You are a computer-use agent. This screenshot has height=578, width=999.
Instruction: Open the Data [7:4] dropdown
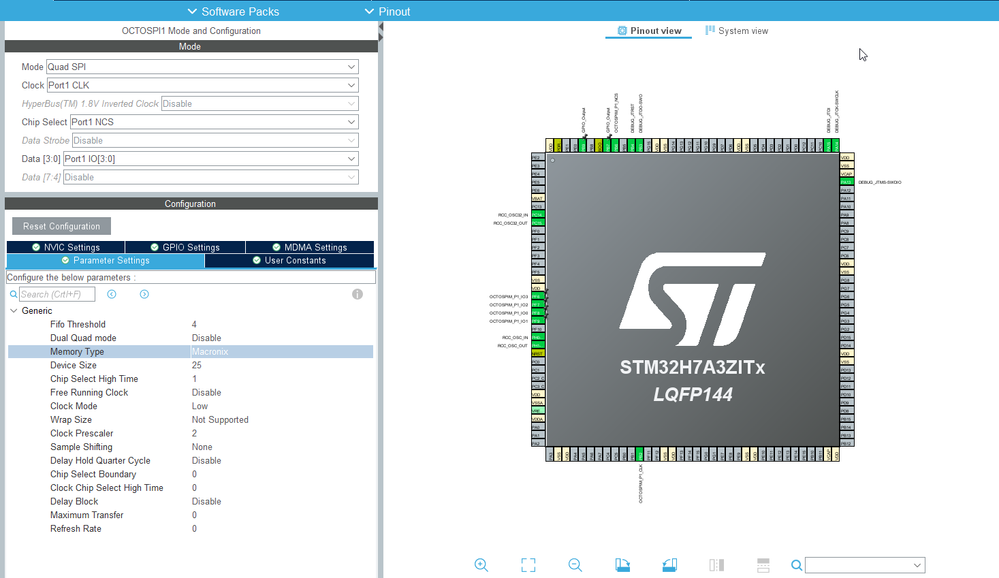[x=211, y=177]
